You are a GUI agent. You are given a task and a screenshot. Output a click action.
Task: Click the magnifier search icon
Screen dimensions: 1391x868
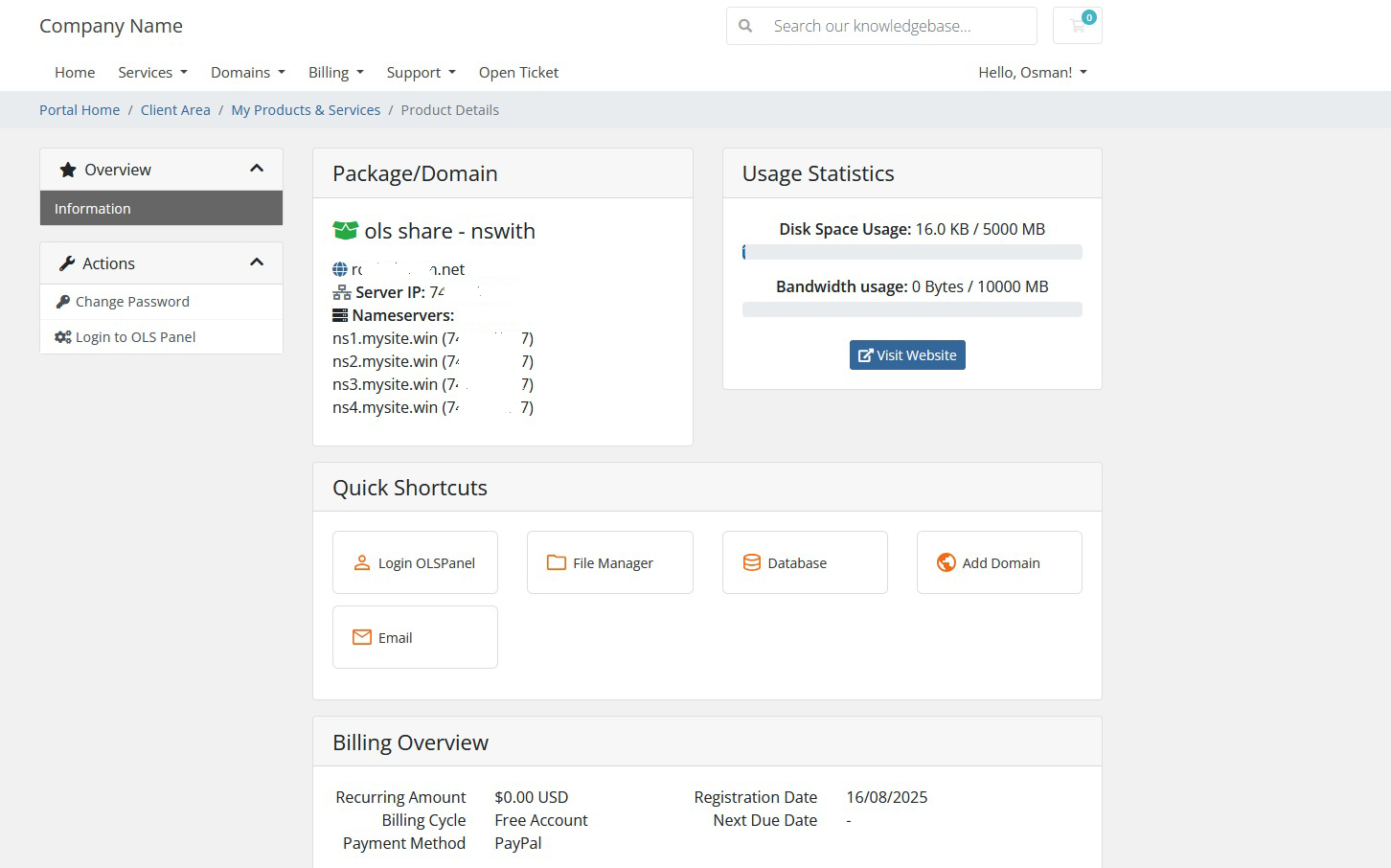745,26
